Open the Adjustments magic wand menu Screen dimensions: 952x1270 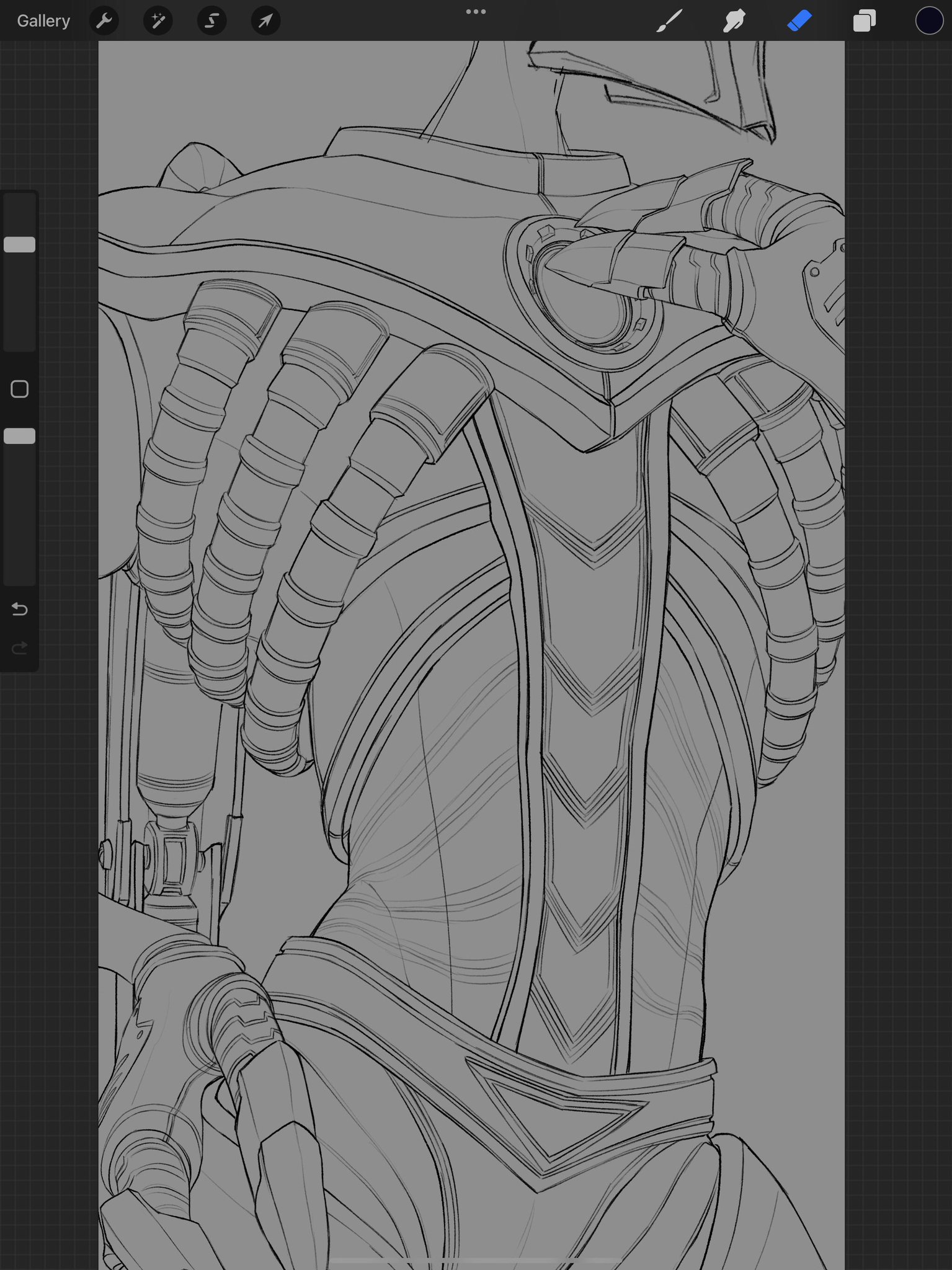coord(158,21)
